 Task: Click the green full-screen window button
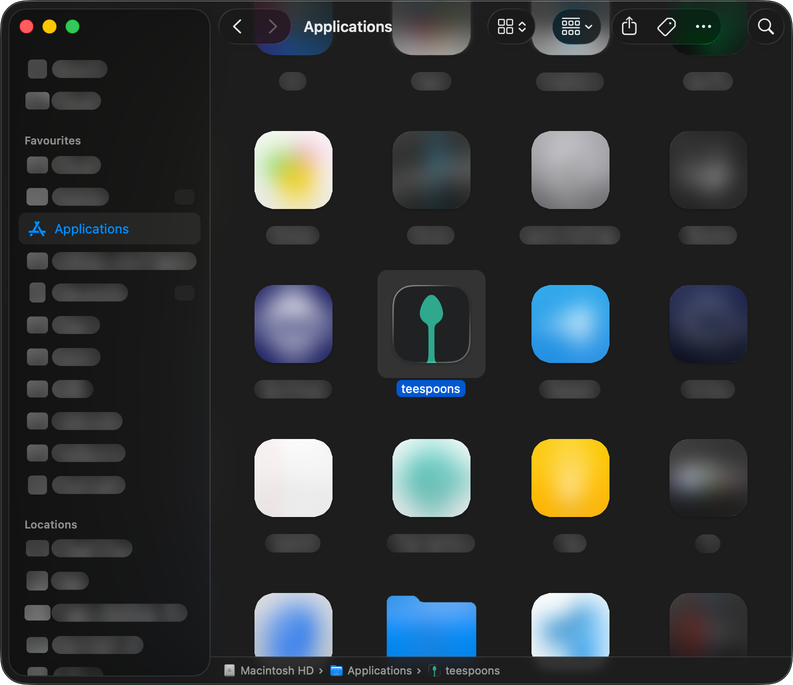pyautogui.click(x=73, y=26)
